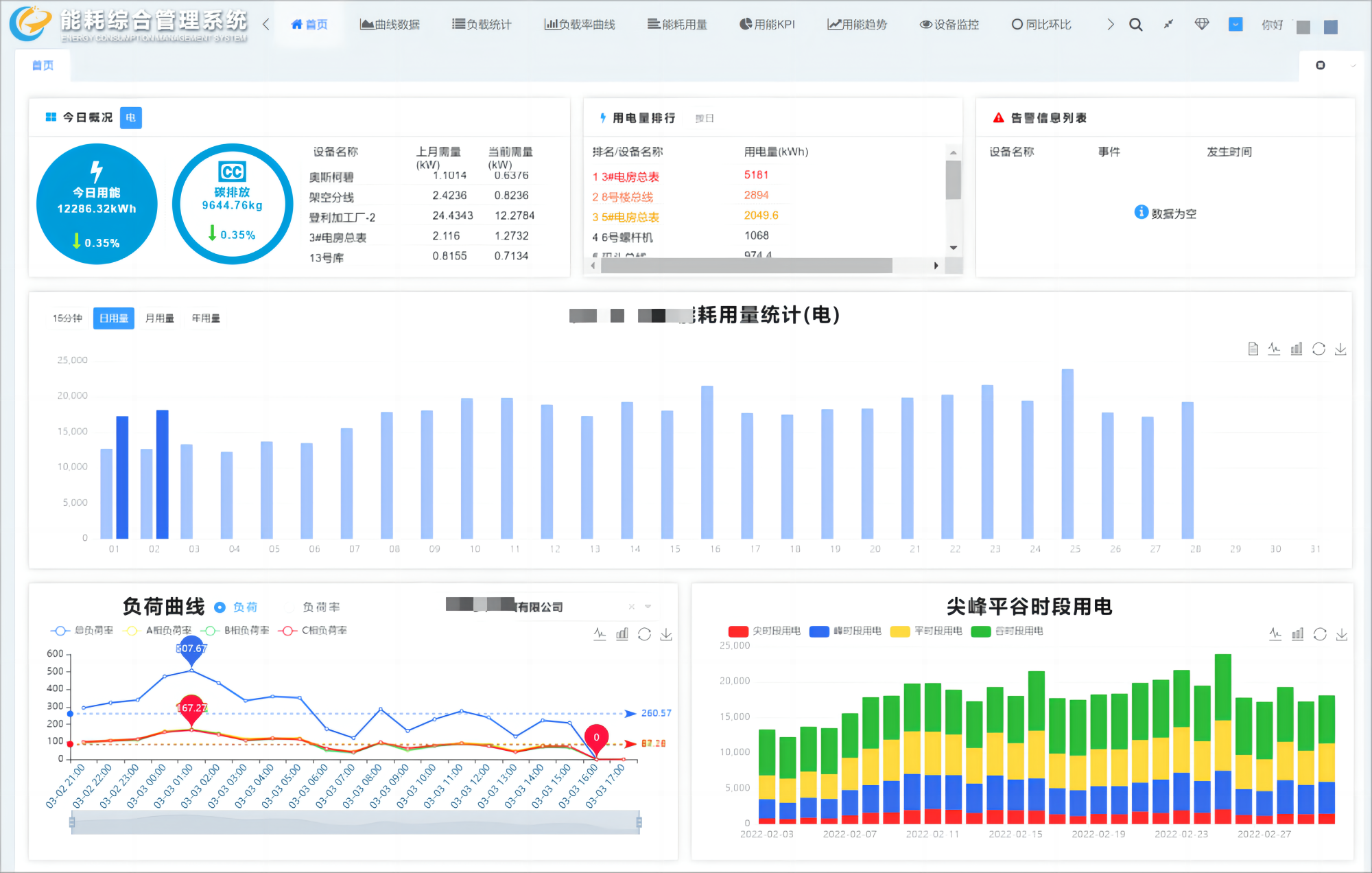This screenshot has width=1372, height=873.
Task: Click the search magnifier icon in header
Action: click(1136, 25)
